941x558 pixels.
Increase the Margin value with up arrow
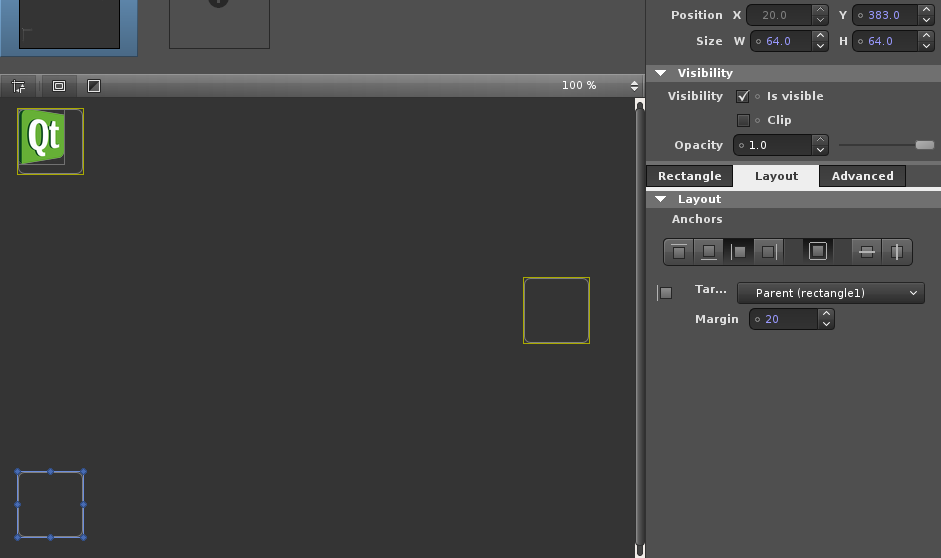825,314
